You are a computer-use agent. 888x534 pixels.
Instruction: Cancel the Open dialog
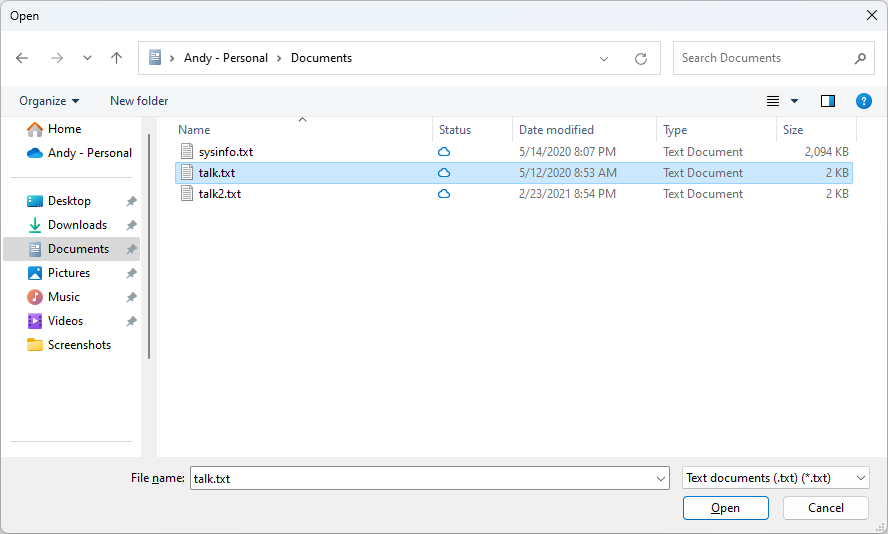pyautogui.click(x=826, y=508)
